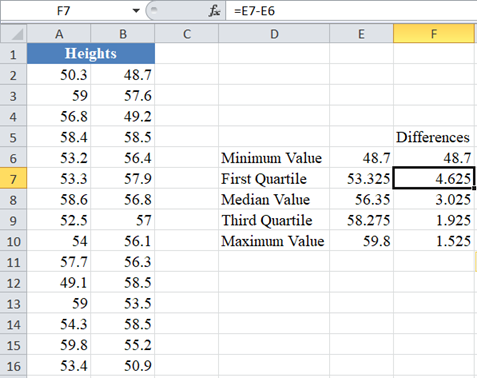Select column C header
Image resolution: width=477 pixels, height=378 pixels.
click(x=187, y=34)
